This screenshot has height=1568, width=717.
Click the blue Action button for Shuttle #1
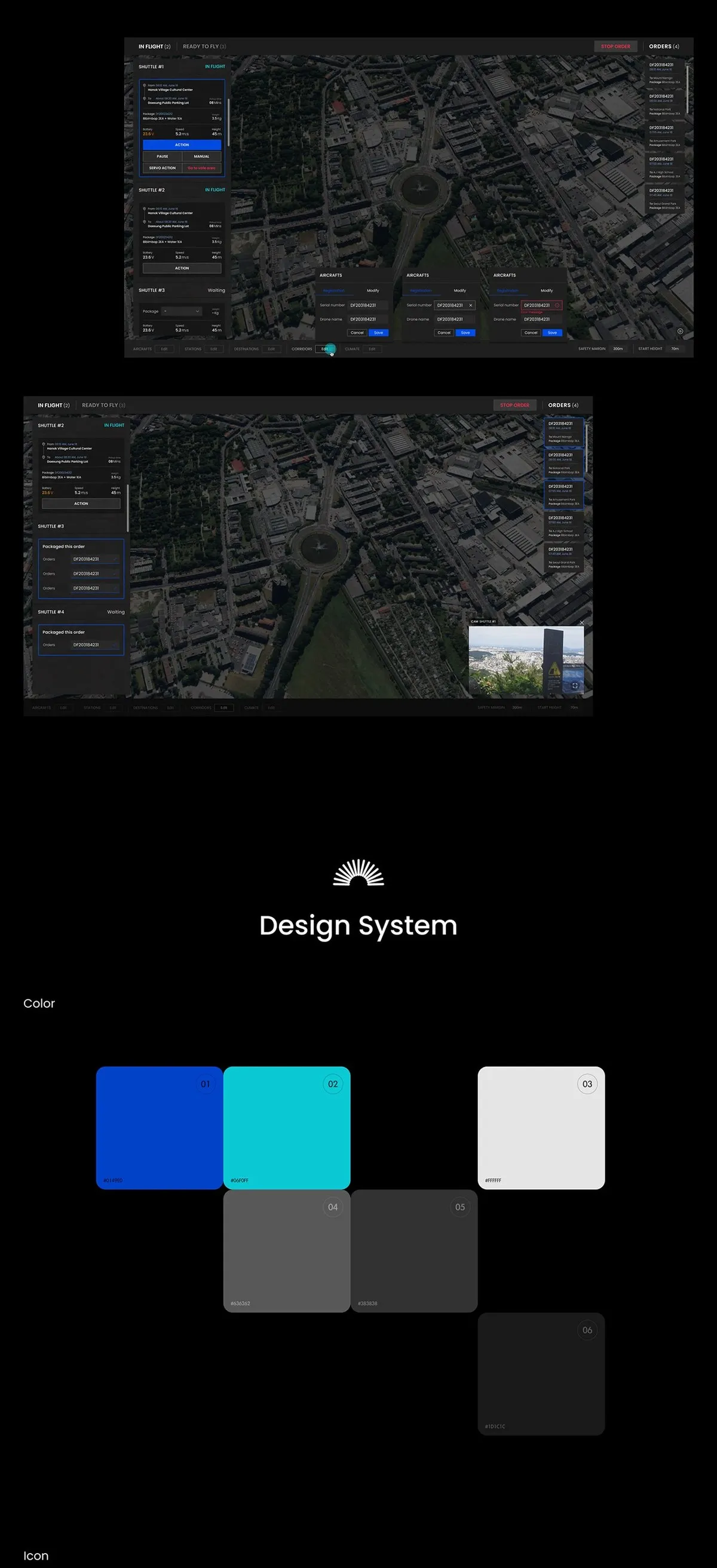[182, 145]
